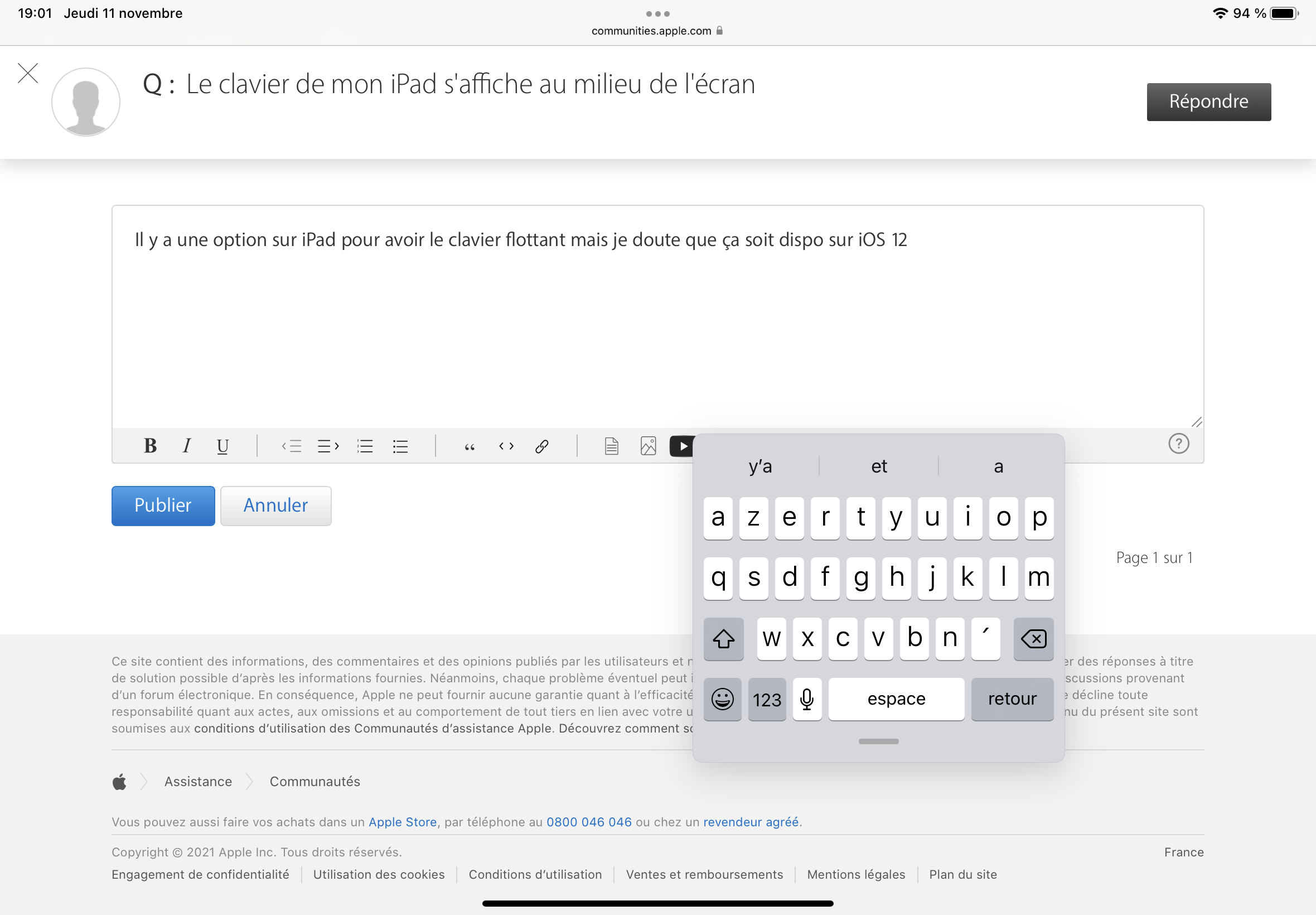Image resolution: width=1316 pixels, height=915 pixels.
Task: Insert a hyperlink with link icon
Action: click(x=542, y=446)
